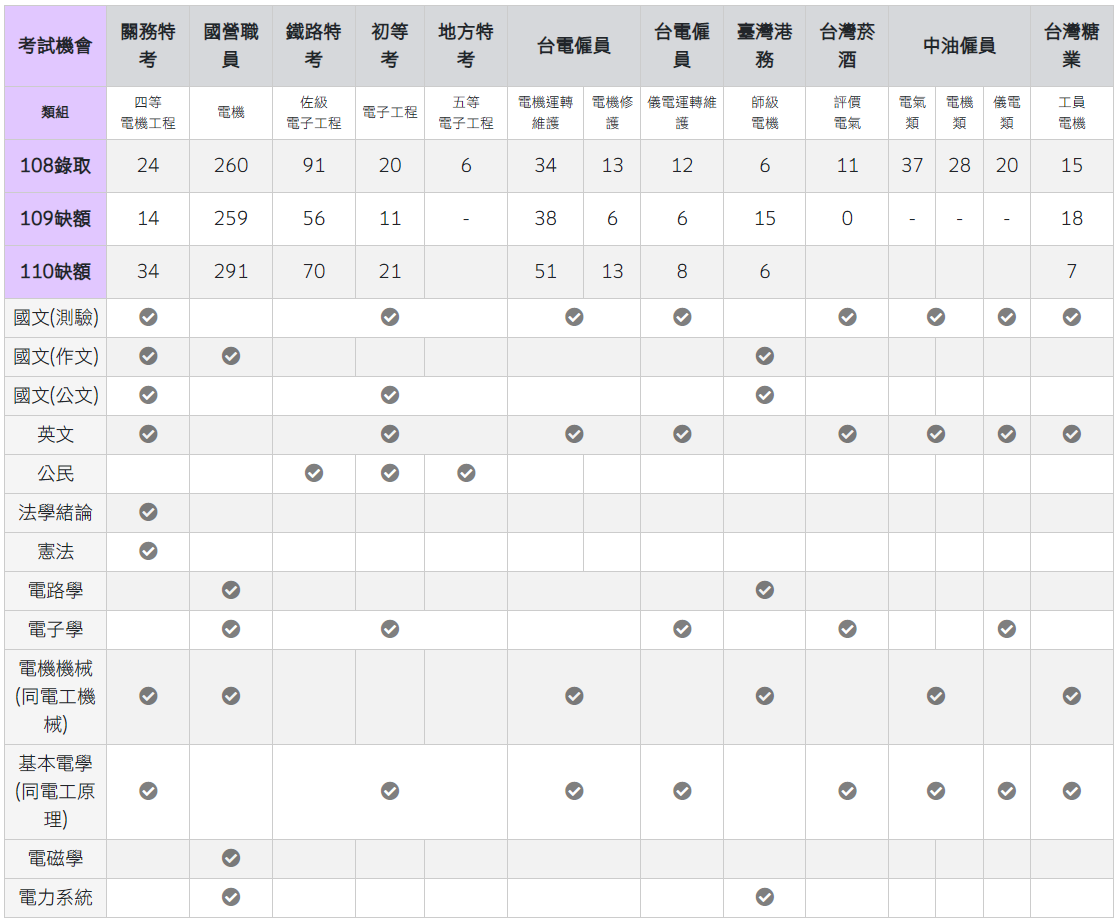The width and height of the screenshot is (1119, 923).
Task: Click the 電子學 checkmark under 台灣菸酒
Action: pos(847,629)
